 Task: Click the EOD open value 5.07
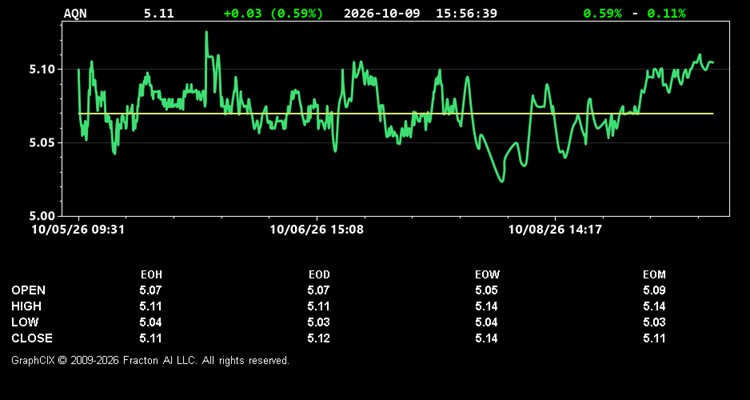coord(319,290)
